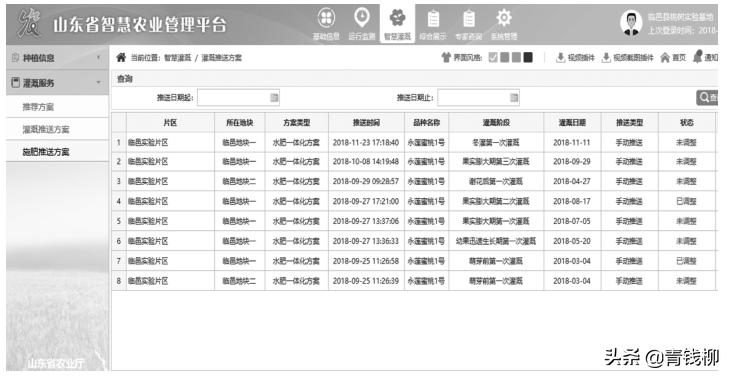
Task: Select the 智慧灌溉 module tab
Action: point(397,24)
